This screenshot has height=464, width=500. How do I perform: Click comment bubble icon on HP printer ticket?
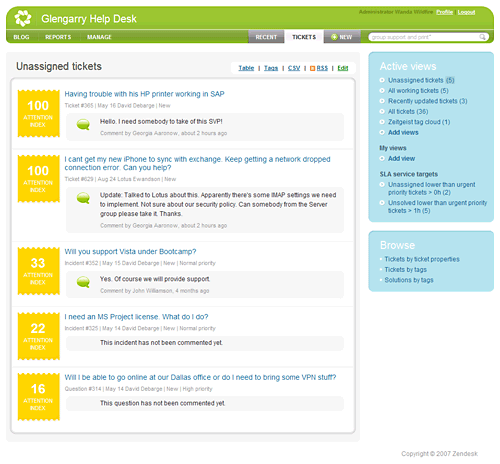pyautogui.click(x=83, y=125)
